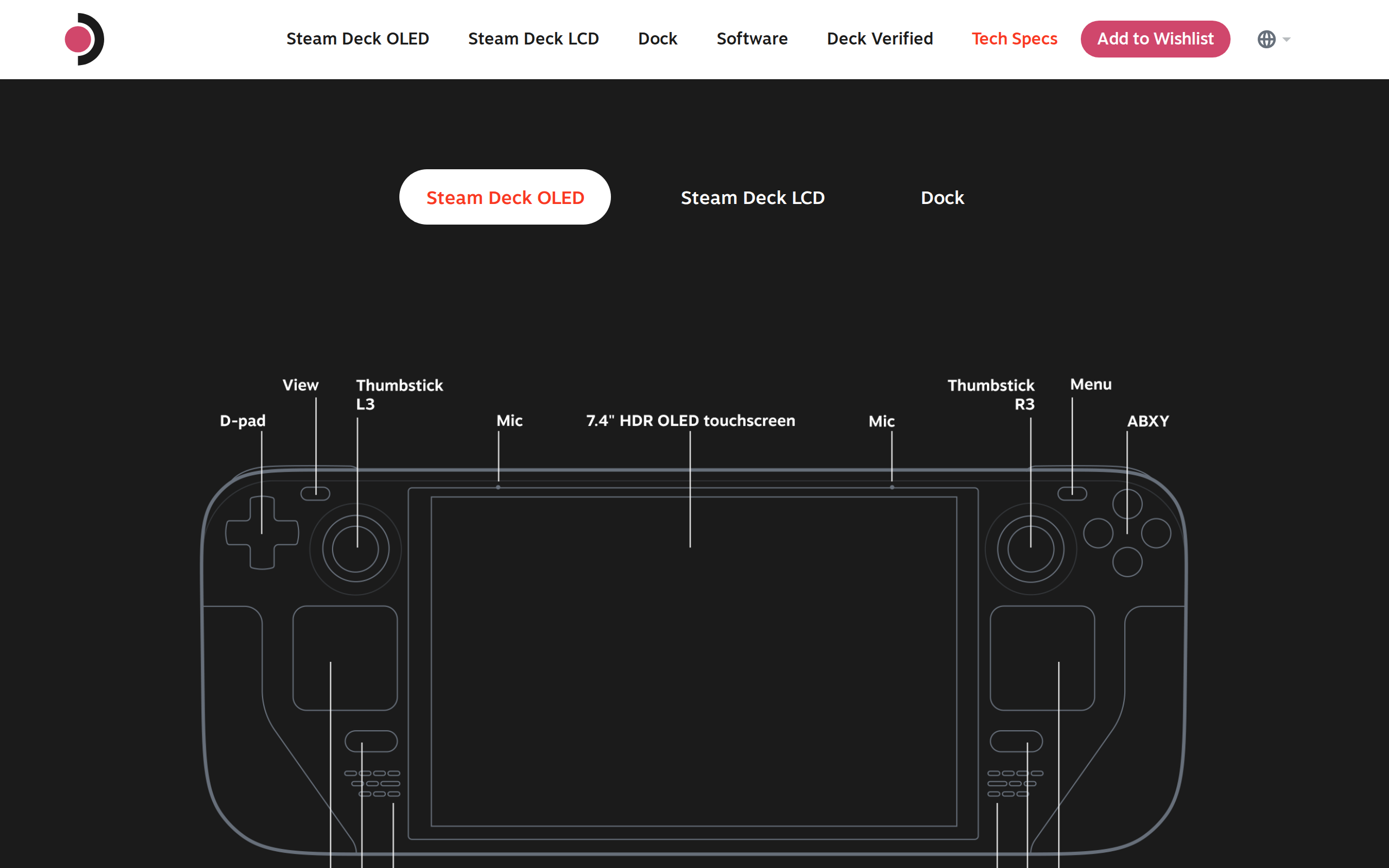This screenshot has height=868, width=1389.
Task: Click the left mic dot on diagram
Action: click(498, 487)
